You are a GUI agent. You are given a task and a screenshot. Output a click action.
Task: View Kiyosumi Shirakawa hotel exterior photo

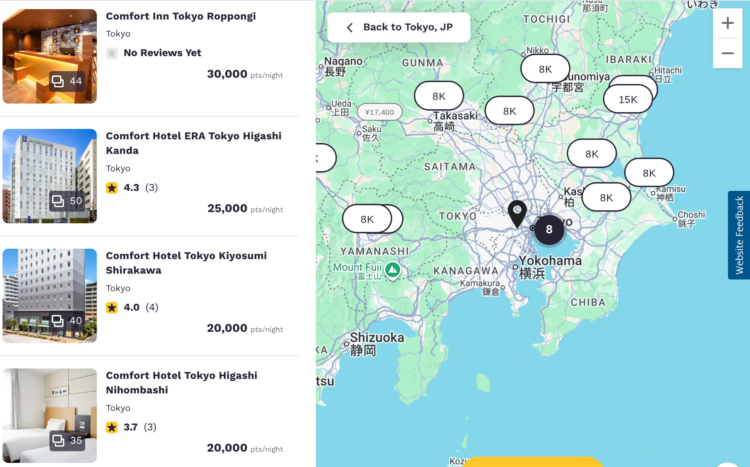pos(50,295)
